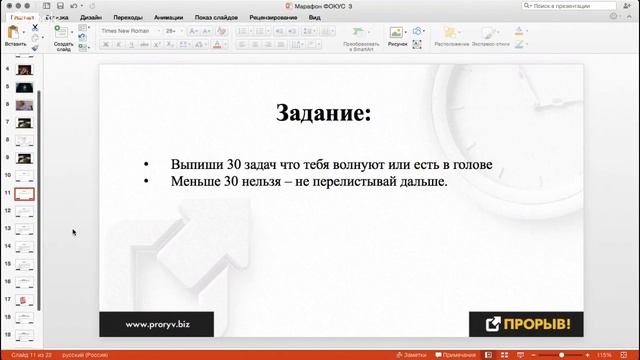Toggle Italic (К) formatting

point(119,44)
